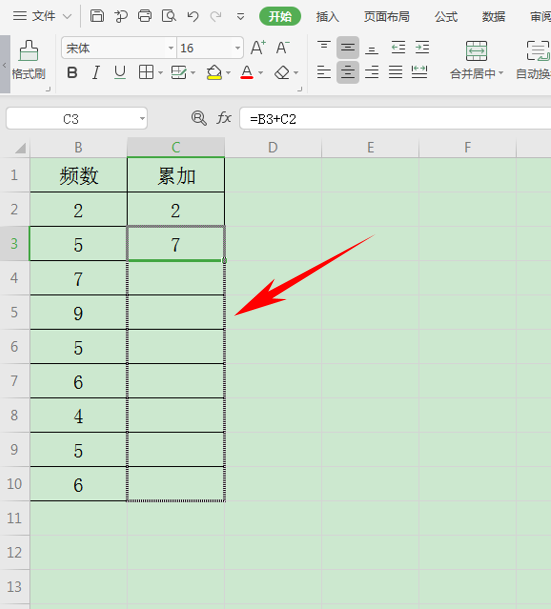The height and width of the screenshot is (609, 551).
Task: Increase indent icon
Action: click(x=422, y=48)
